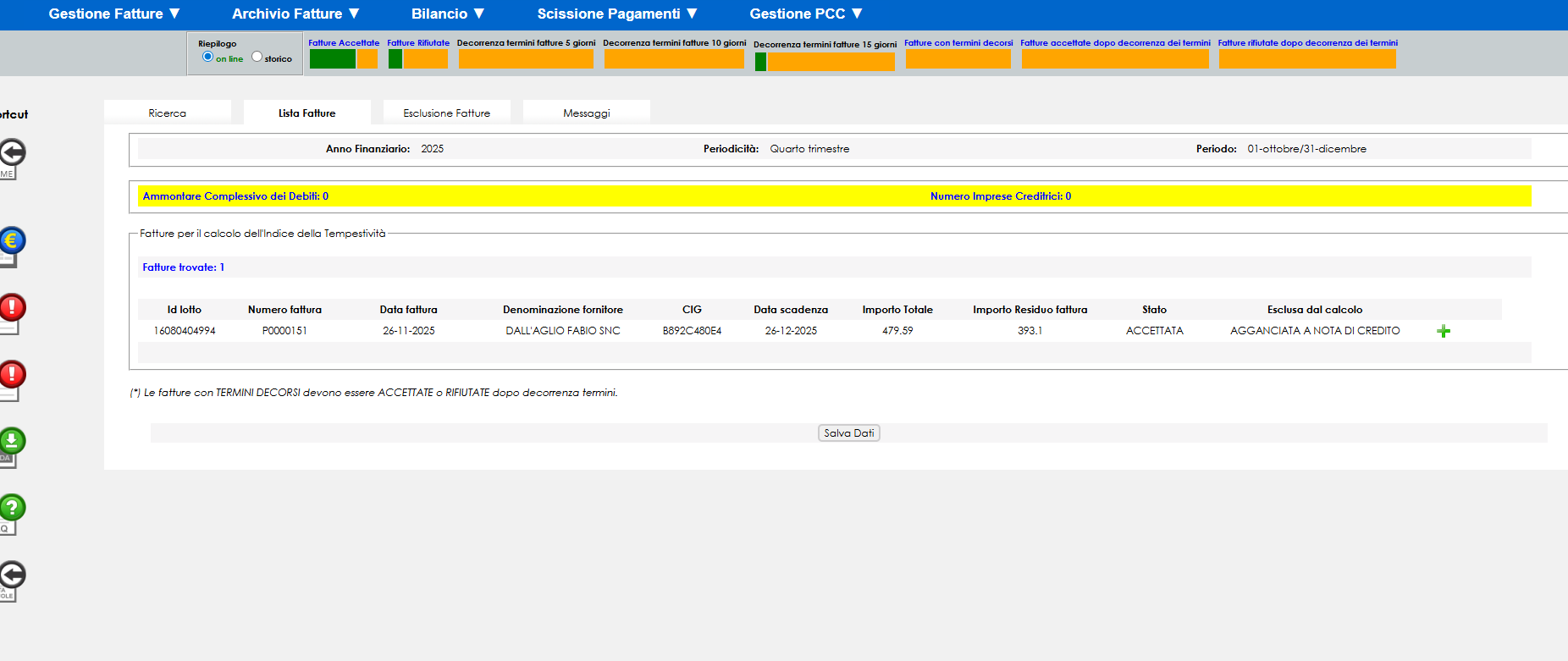Open the 'Fatture con termini decorsi' link
Viewport: 1568px width, 661px height.
click(958, 42)
